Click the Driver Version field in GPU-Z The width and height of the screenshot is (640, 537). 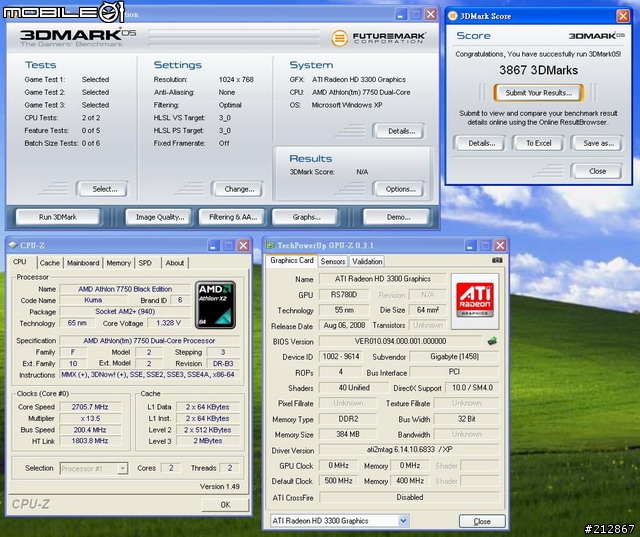[409, 450]
